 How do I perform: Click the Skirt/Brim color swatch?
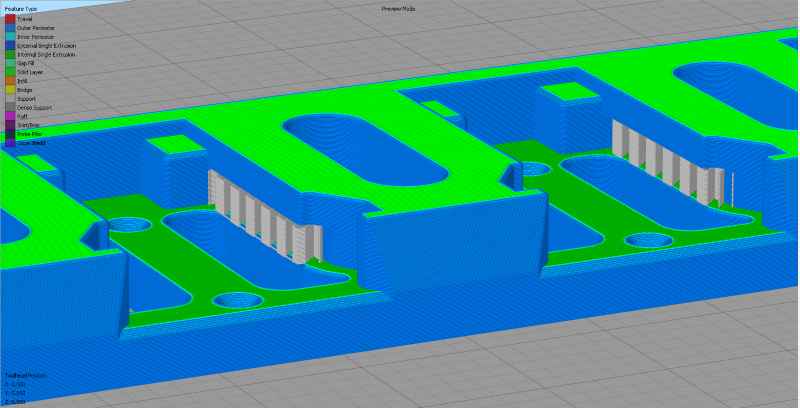(10, 125)
